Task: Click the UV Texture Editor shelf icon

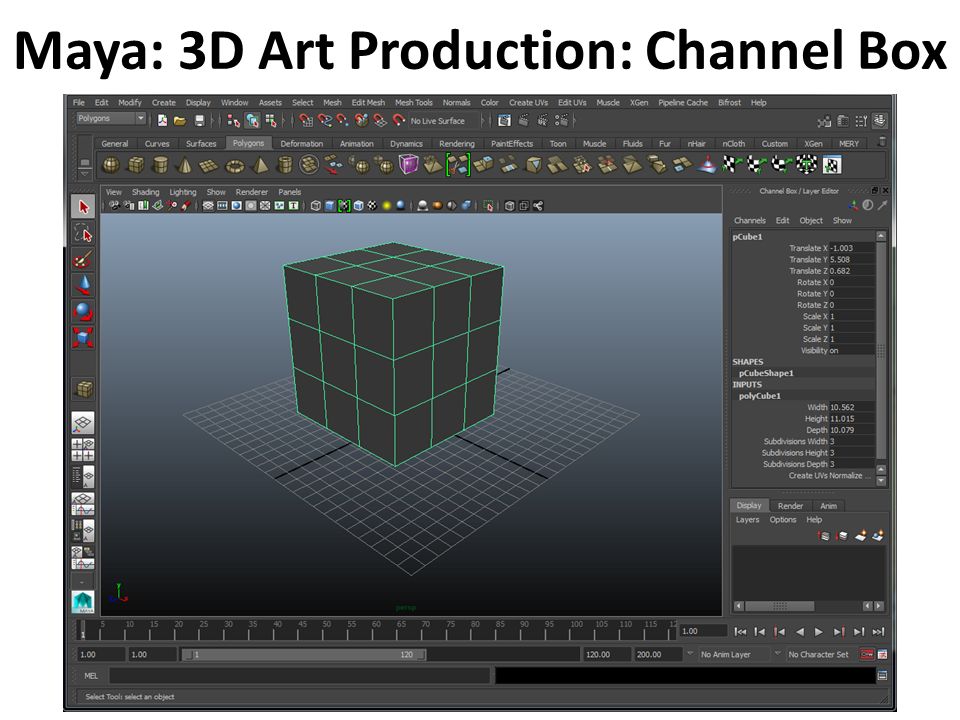Action: pyautogui.click(x=831, y=165)
